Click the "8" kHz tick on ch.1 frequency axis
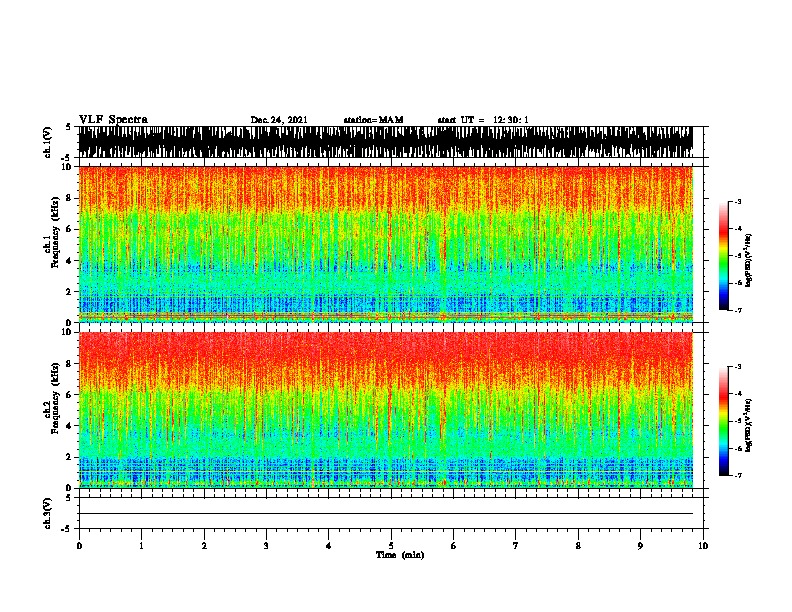 click(69, 198)
